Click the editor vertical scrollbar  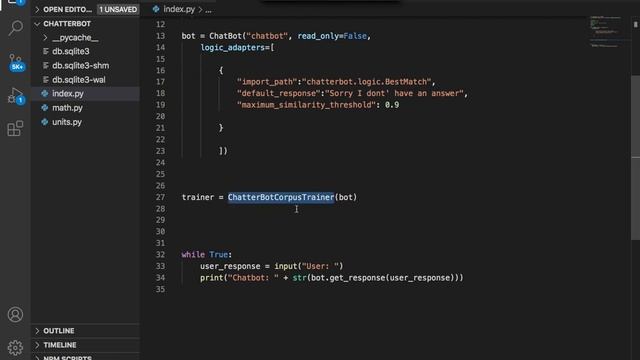tap(635, 158)
